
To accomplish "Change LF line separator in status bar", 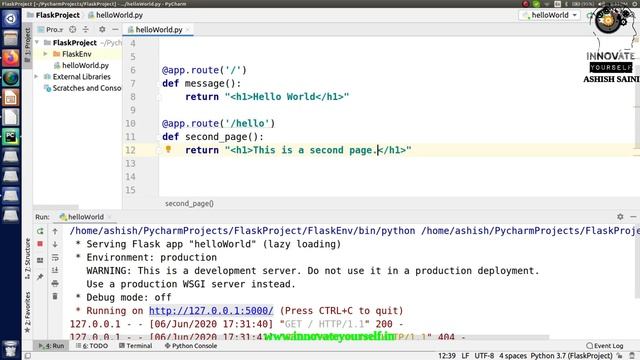I will (465, 356).
